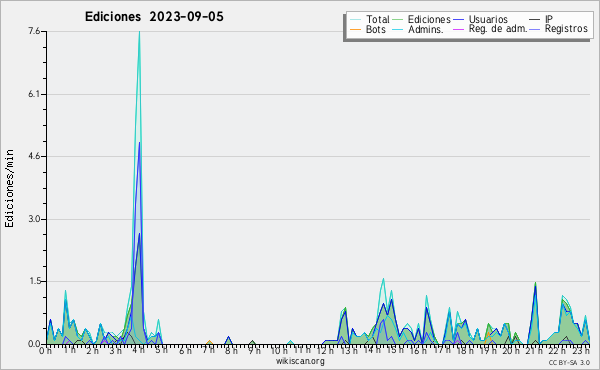Click the '21 h' x-axis label
The image size is (600, 370).
[x=533, y=350]
